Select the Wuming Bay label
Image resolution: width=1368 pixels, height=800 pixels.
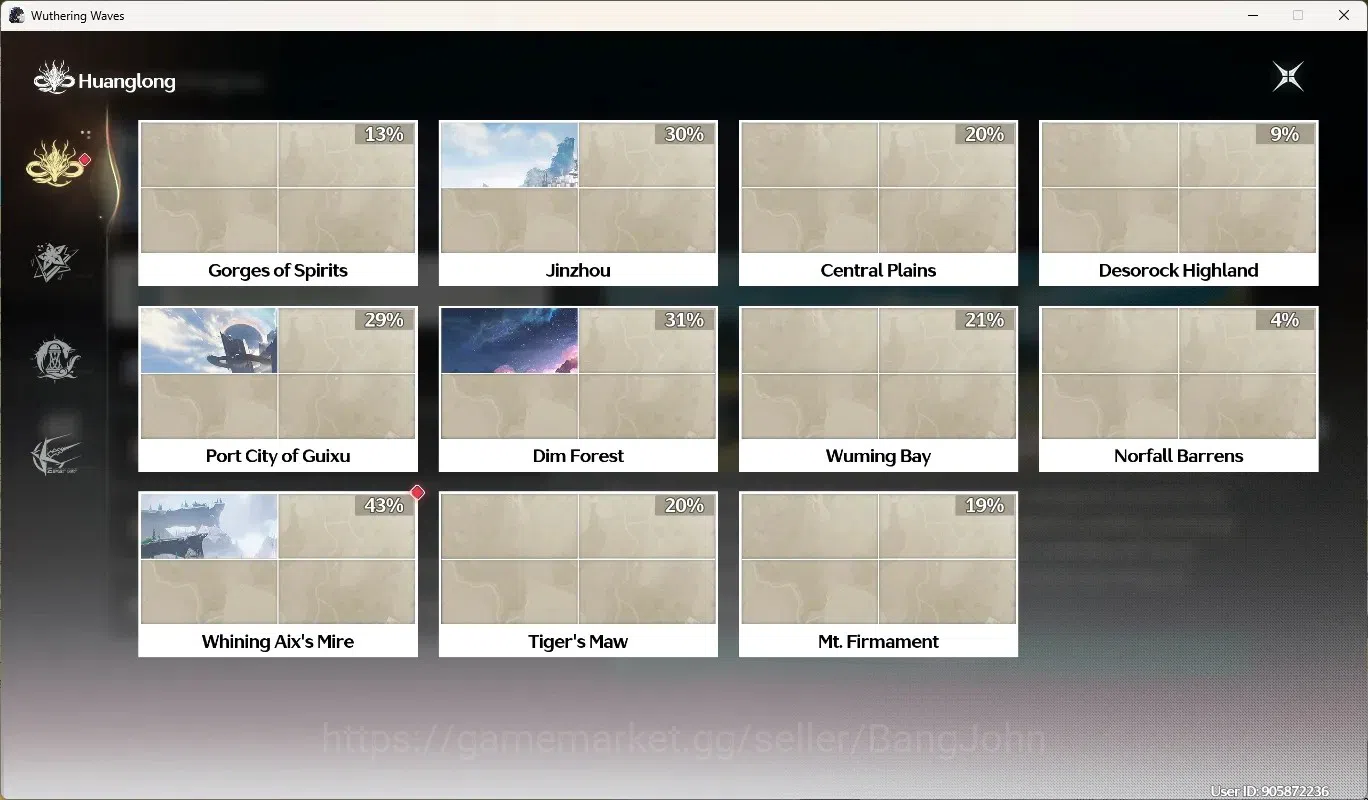878,456
